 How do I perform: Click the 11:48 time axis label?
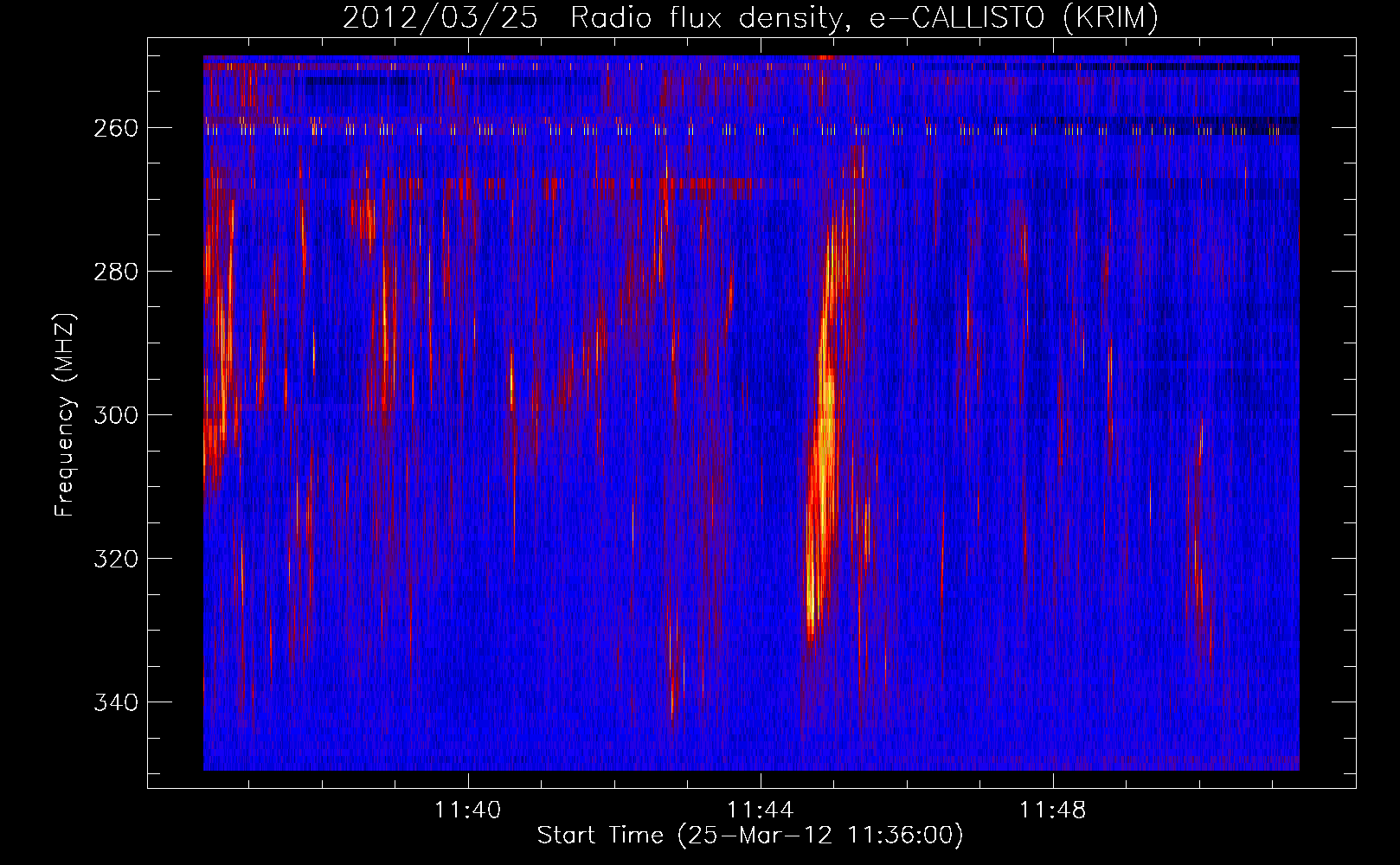(1052, 811)
